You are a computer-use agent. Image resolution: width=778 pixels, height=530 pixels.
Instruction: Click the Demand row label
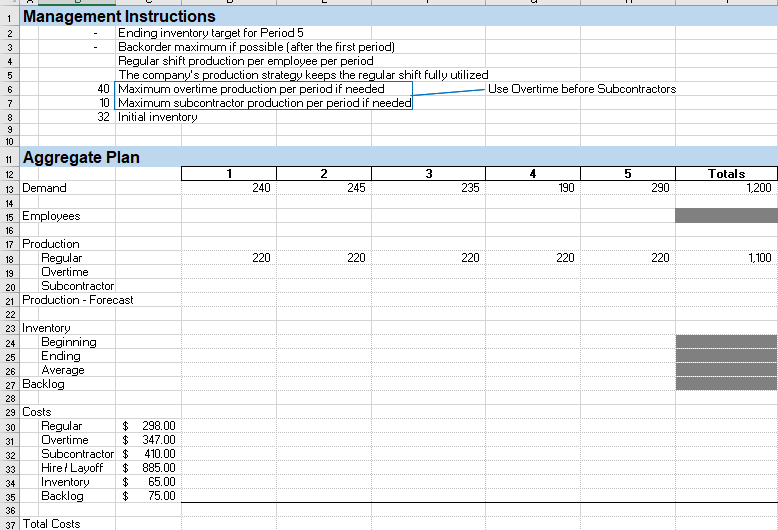pyautogui.click(x=44, y=188)
